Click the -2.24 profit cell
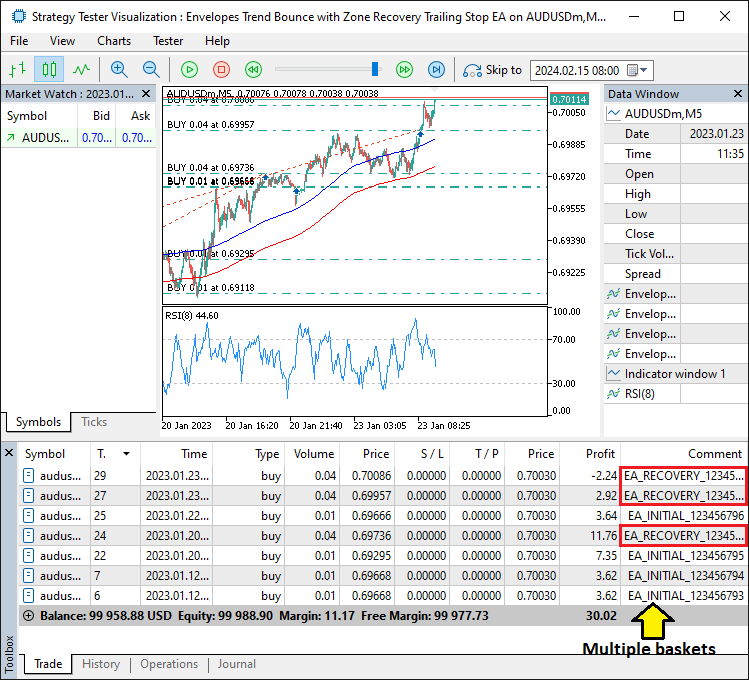The image size is (749, 680). [590, 476]
